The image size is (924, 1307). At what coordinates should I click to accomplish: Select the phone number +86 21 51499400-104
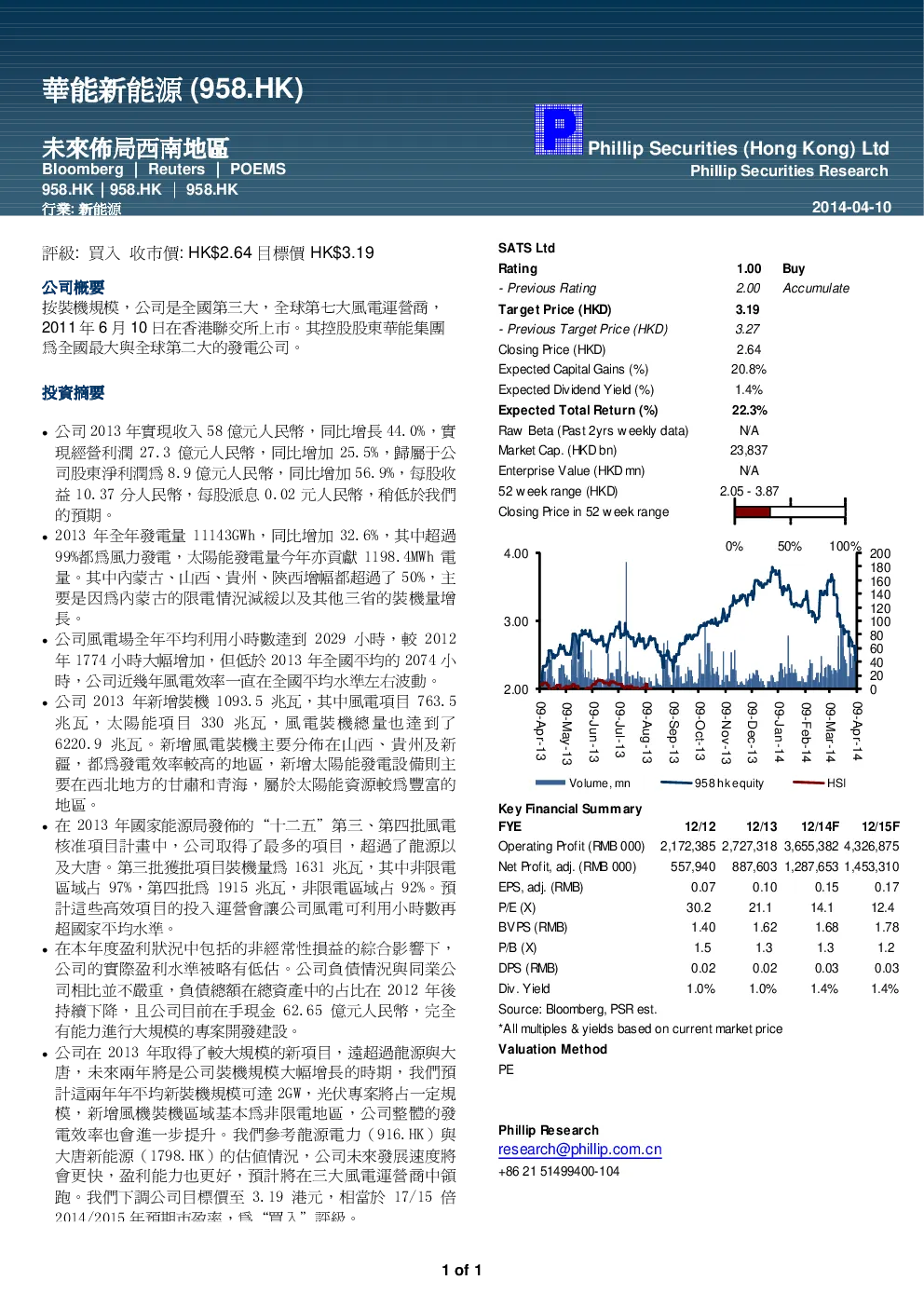tap(559, 1171)
